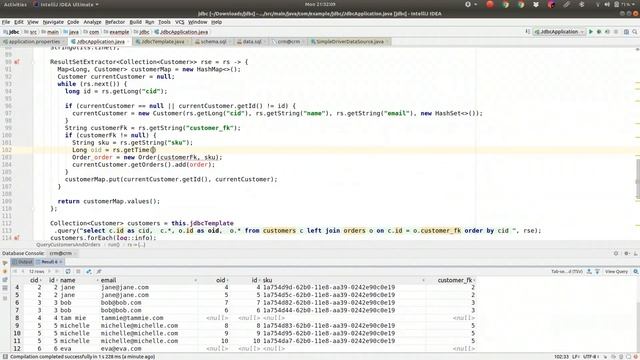
Task: Switch to data.sql editor tab
Action: pyautogui.click(x=251, y=42)
